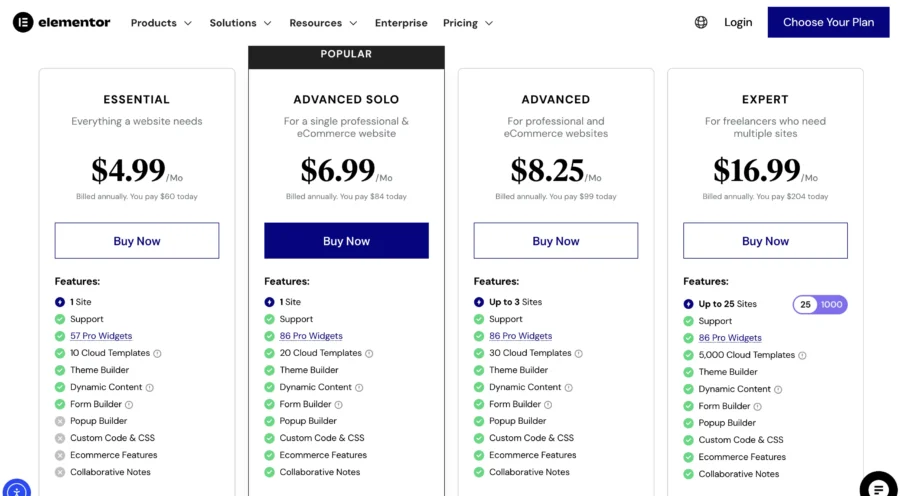
Task: Click the $8.25 price text
Action: [x=548, y=170]
